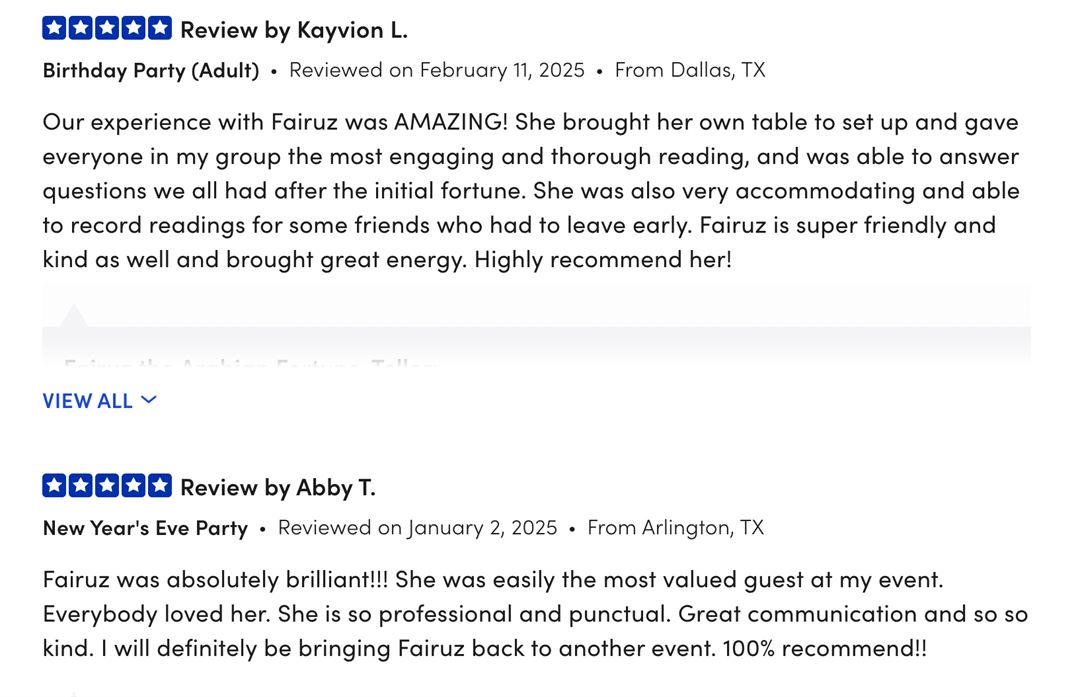This screenshot has height=697, width=1080.
Task: Click the fourth star of Abby T.'s rating
Action: [x=133, y=486]
